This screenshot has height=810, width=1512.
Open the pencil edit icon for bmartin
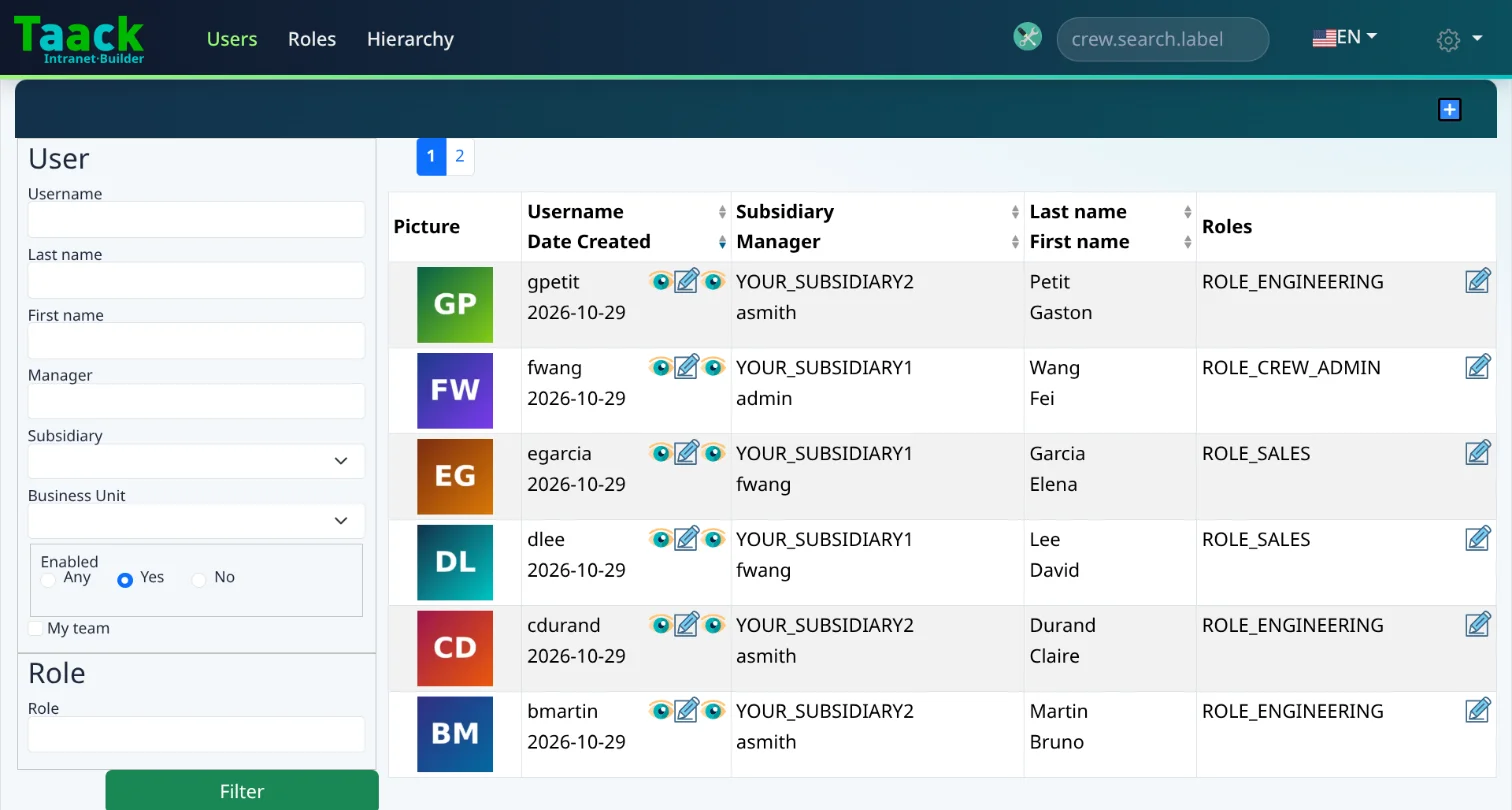(686, 711)
